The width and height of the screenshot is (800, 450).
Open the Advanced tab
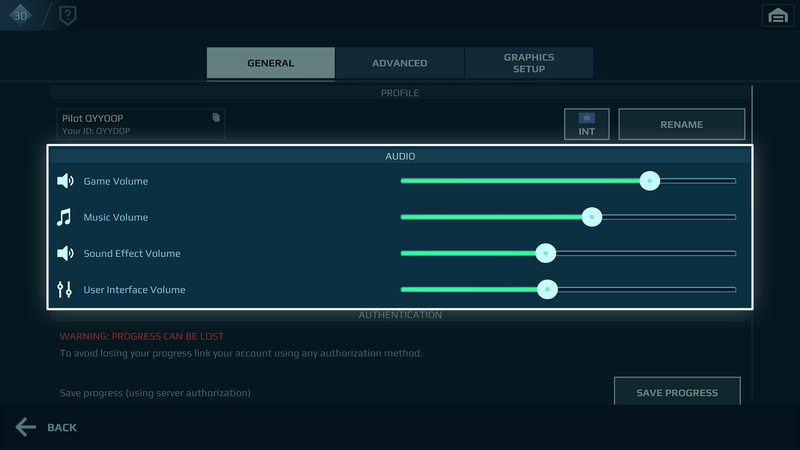(399, 63)
